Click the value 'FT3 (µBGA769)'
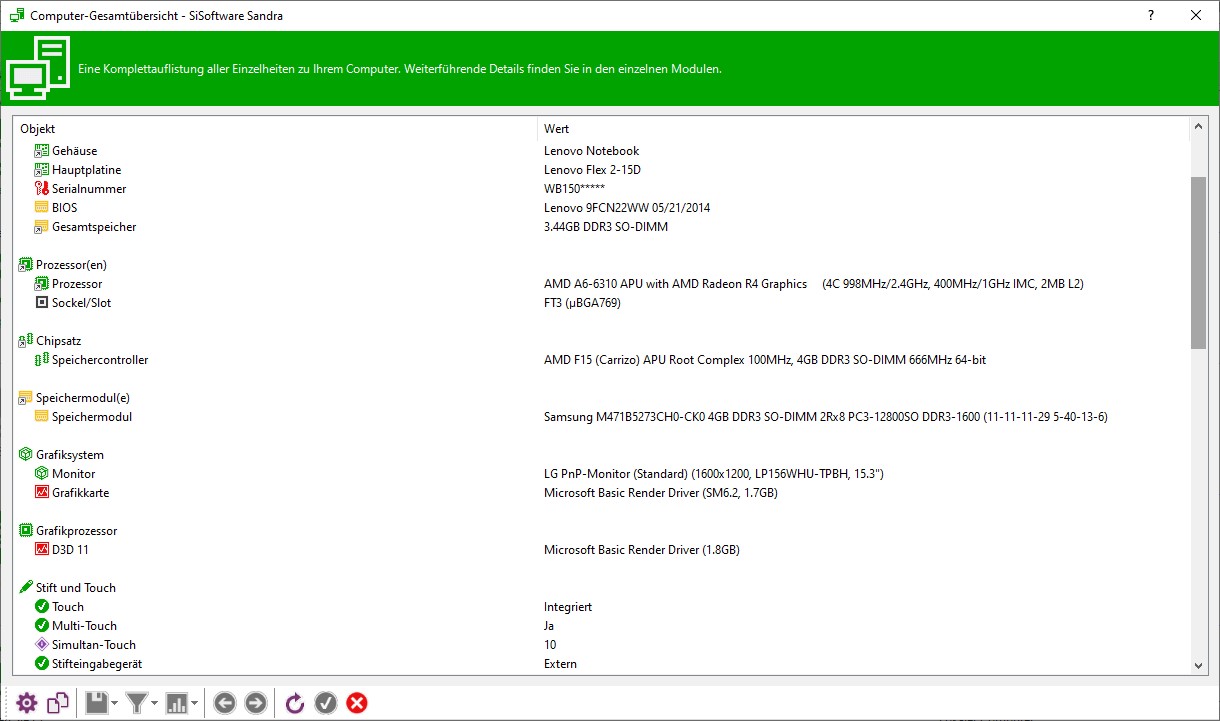 click(582, 303)
